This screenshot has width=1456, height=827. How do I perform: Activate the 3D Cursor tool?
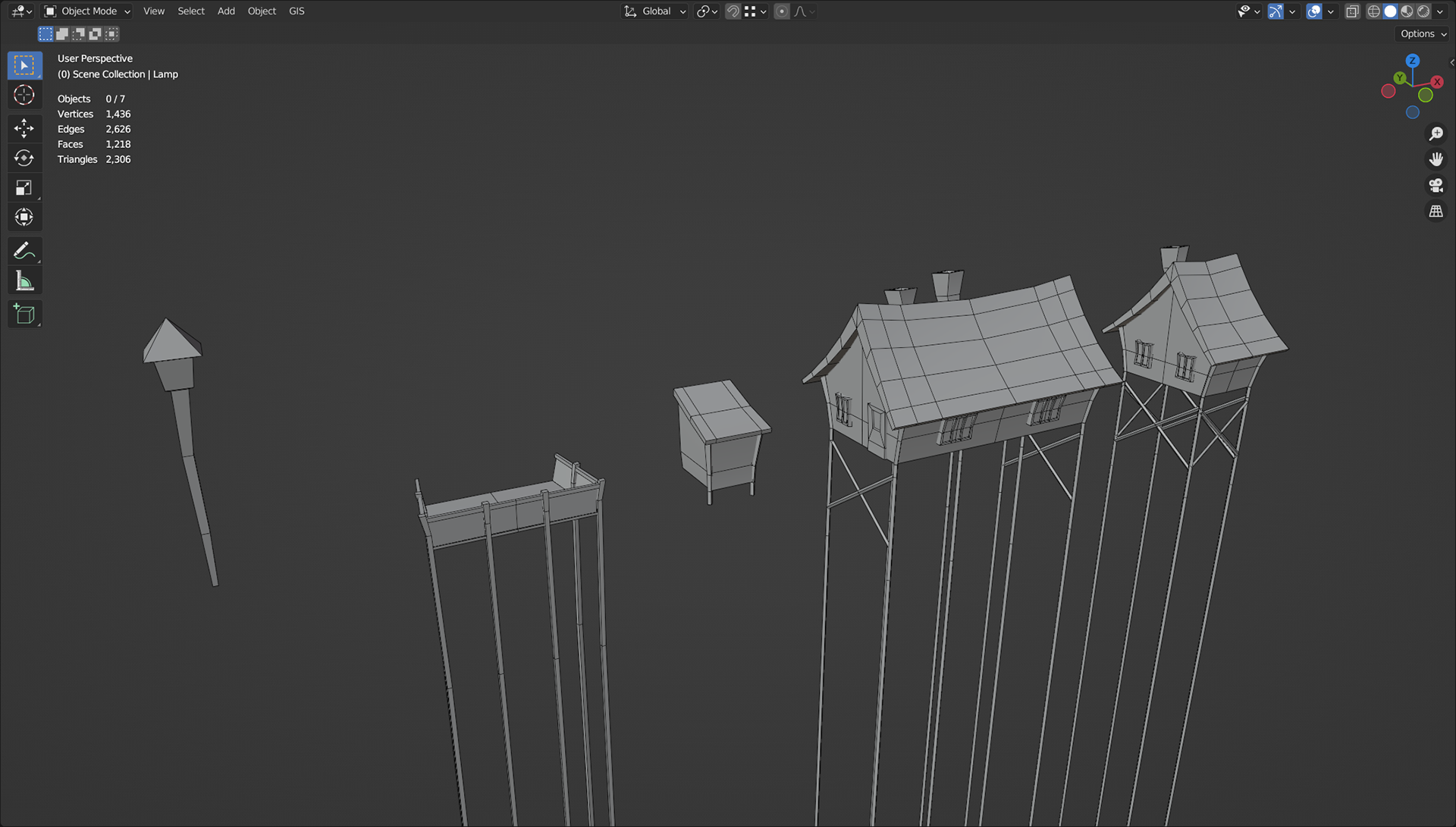click(x=24, y=96)
